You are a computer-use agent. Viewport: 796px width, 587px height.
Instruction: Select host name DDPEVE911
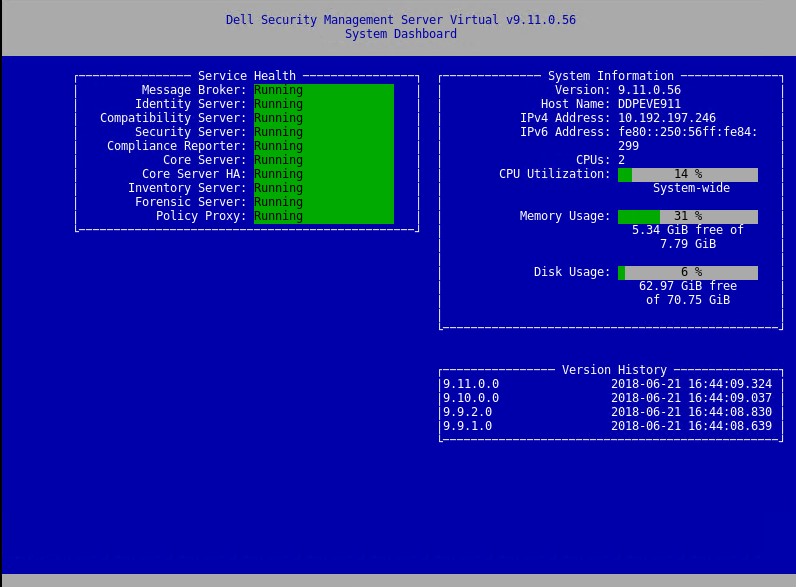649,104
